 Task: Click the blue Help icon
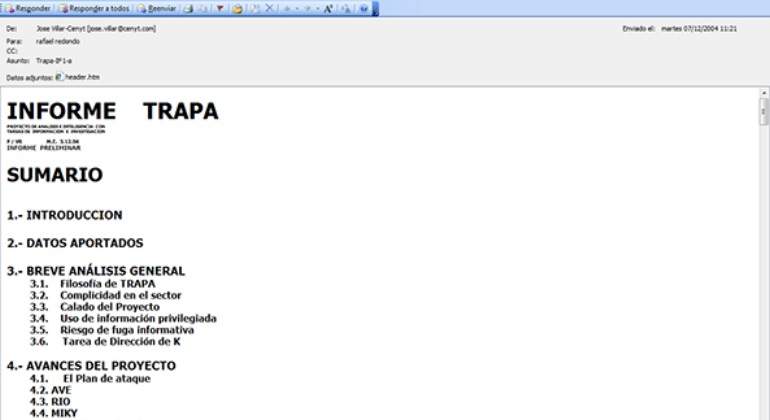364,8
